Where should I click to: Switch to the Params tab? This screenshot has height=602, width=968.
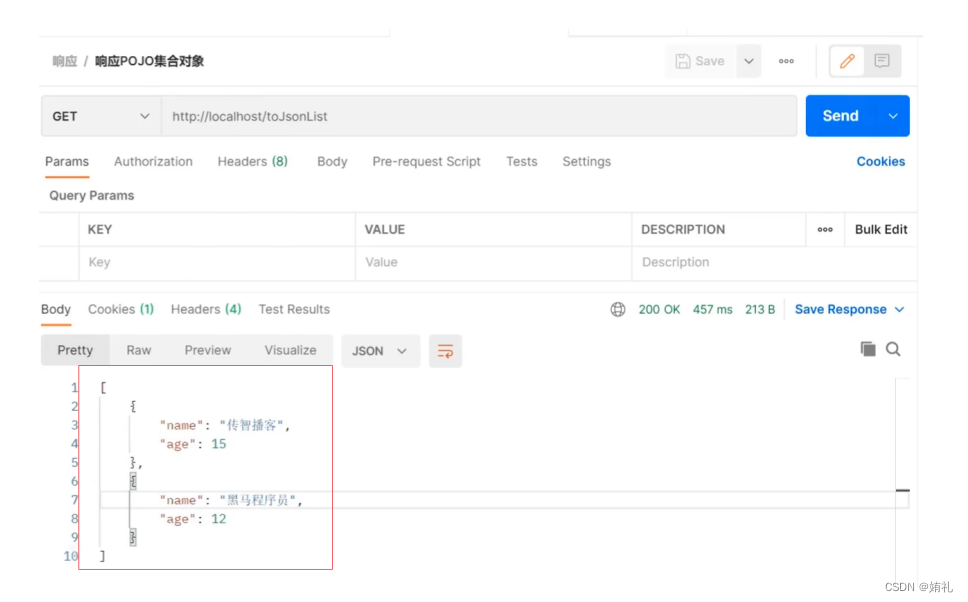coord(67,162)
